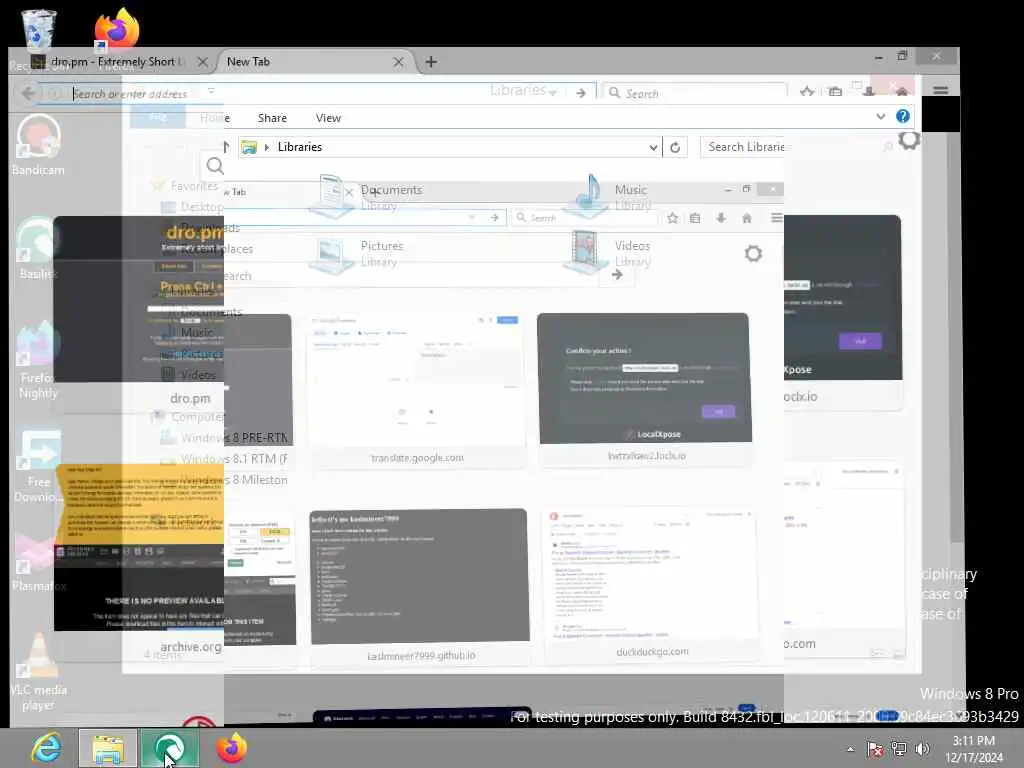Click the home icon in the inner browser toolbar
1024x768 pixels.
(746, 218)
